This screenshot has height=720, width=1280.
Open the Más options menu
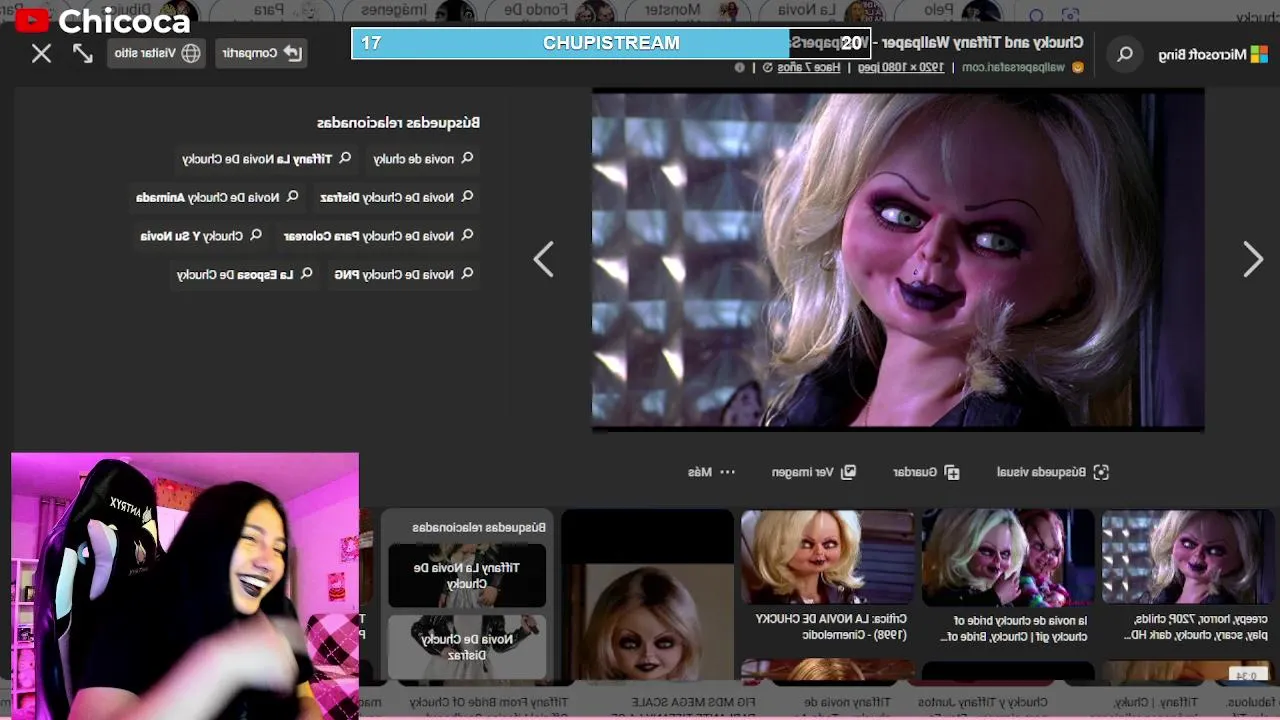tap(711, 472)
